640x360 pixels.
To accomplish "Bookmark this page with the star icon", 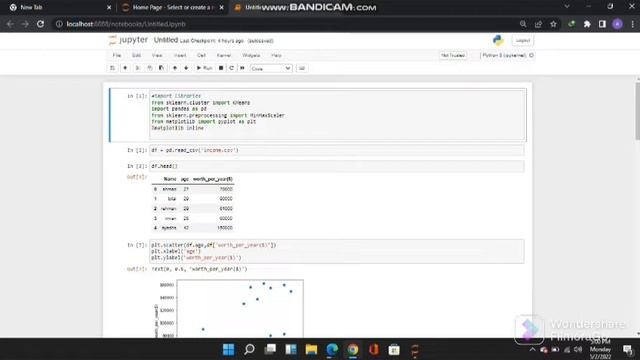I will [553, 24].
